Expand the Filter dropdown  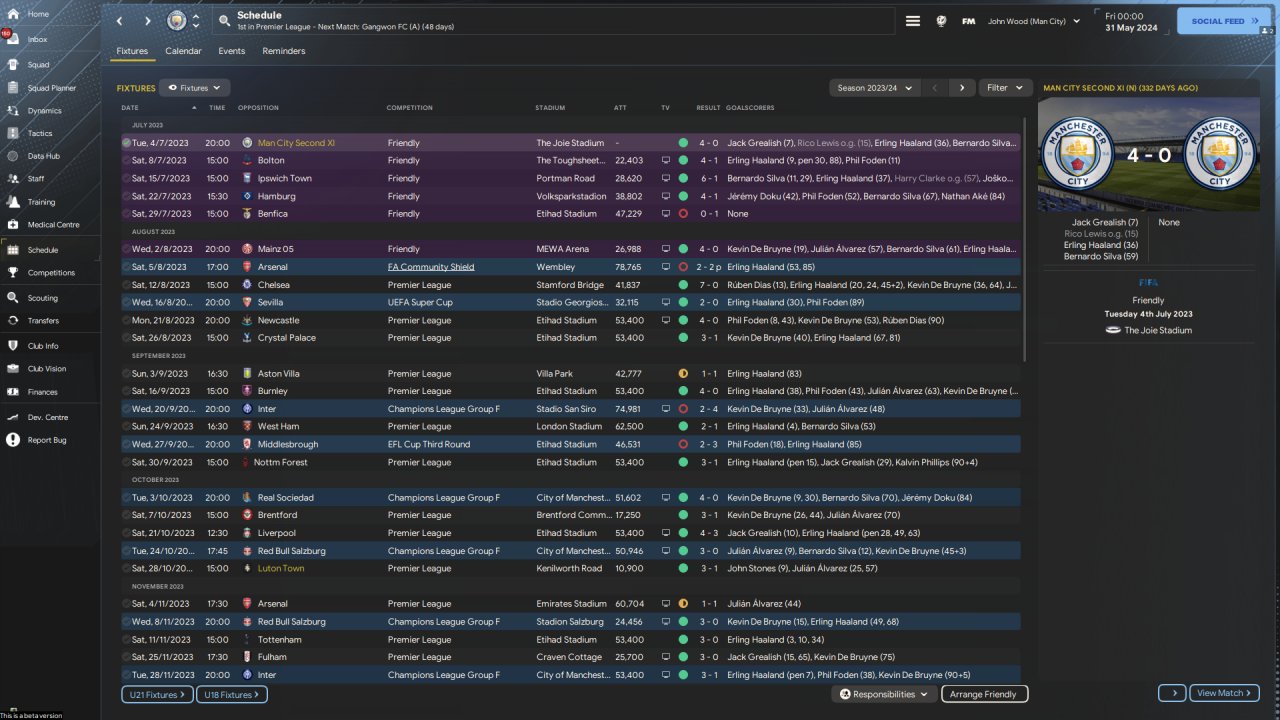[x=1005, y=88]
